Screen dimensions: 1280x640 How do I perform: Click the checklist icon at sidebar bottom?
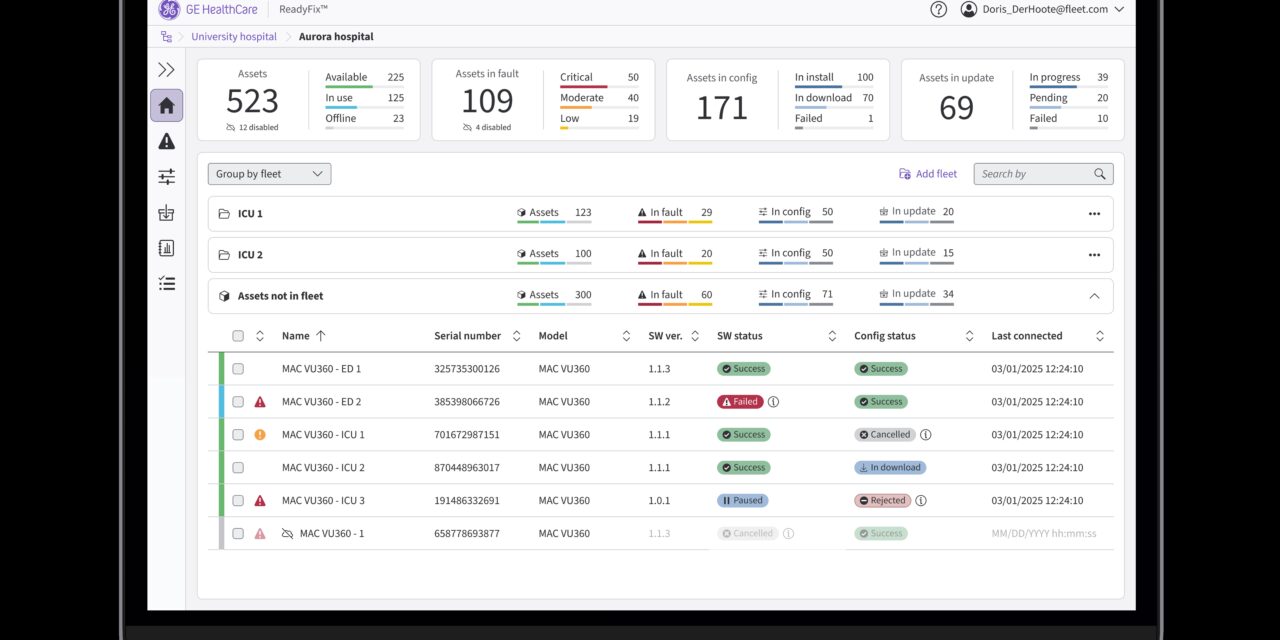pyautogui.click(x=166, y=283)
